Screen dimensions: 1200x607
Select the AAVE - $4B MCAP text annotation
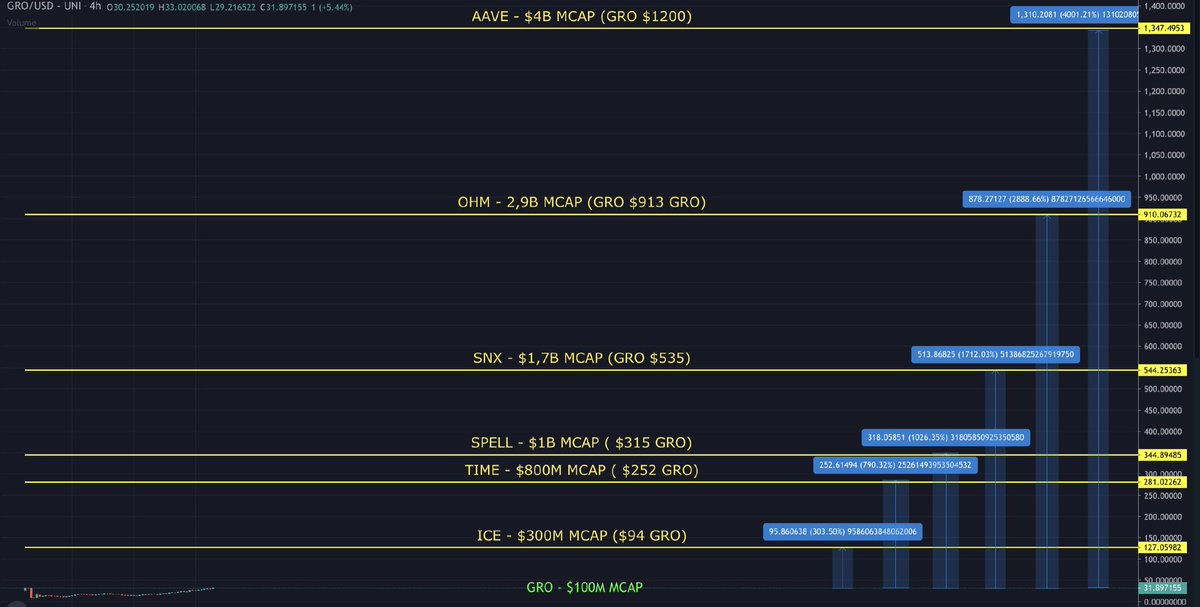pos(581,16)
